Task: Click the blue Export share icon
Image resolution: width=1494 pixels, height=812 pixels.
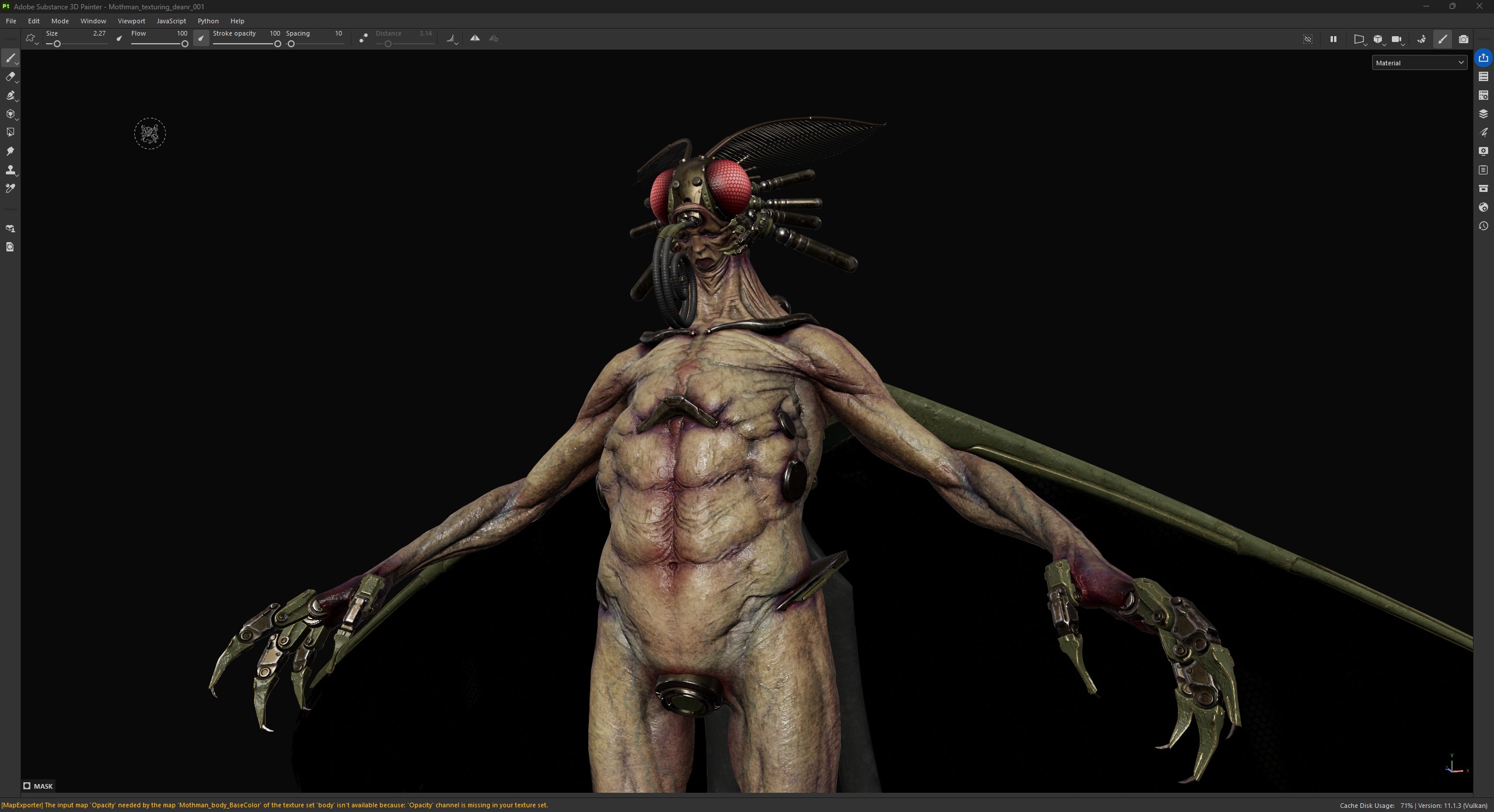Action: point(1483,58)
